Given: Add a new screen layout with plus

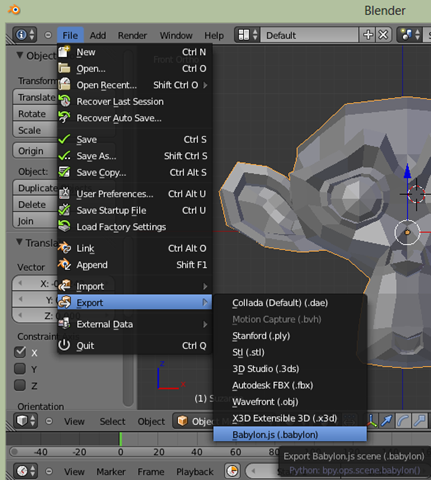Looking at the screenshot, I should (x=368, y=35).
